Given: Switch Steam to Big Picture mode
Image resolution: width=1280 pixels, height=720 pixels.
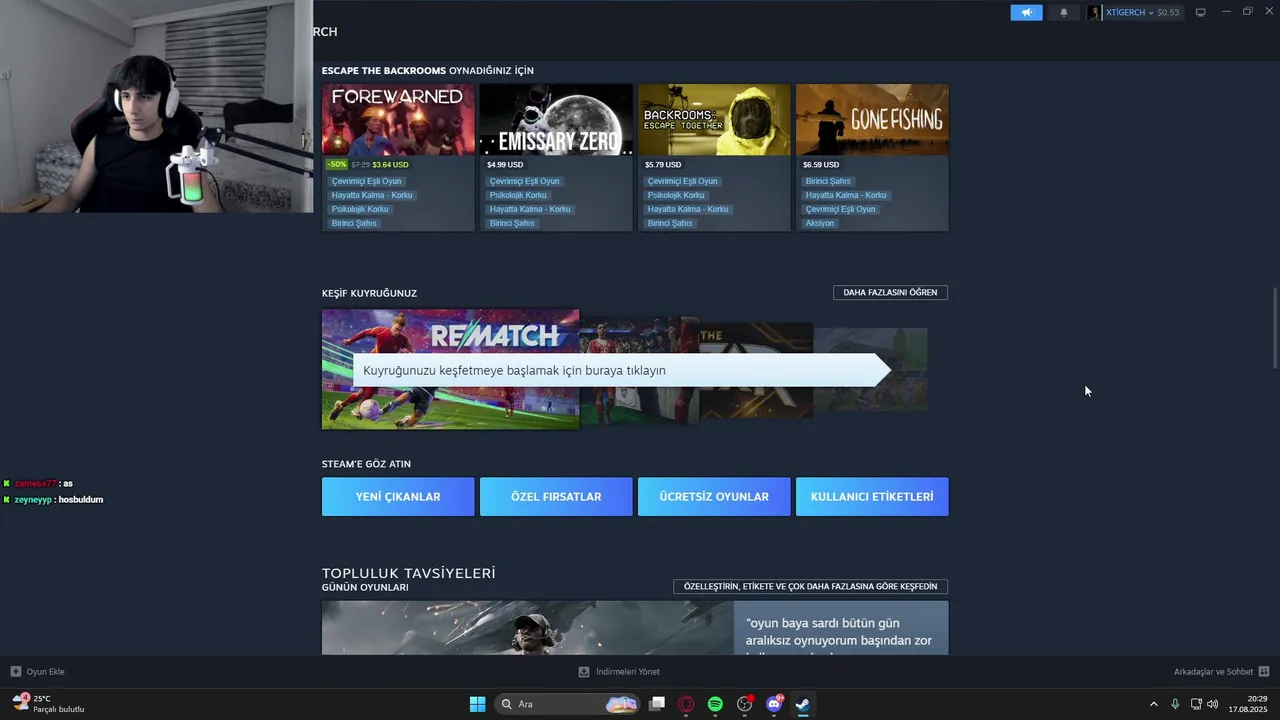Looking at the screenshot, I should tap(1201, 12).
